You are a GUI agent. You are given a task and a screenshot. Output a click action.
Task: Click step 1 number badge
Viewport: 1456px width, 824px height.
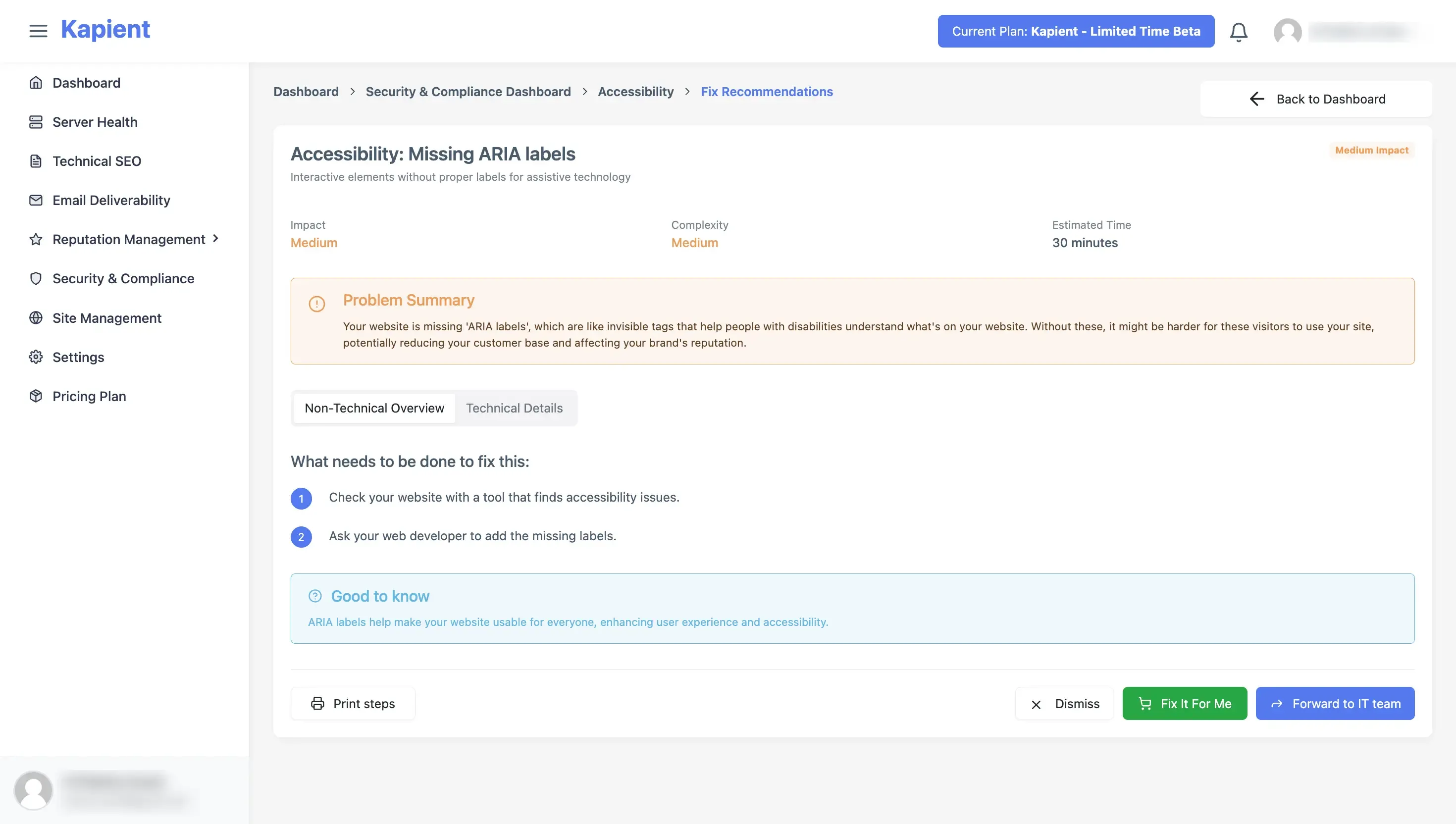point(301,498)
